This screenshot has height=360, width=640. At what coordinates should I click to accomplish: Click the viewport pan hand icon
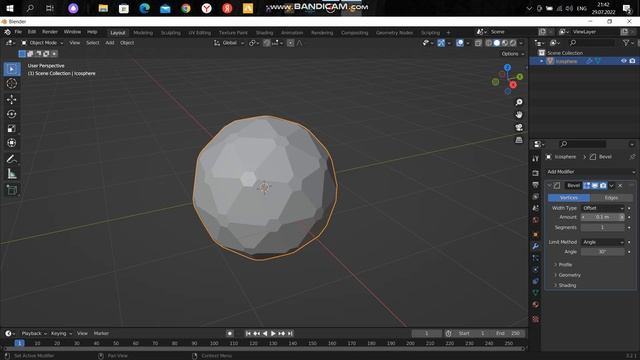[x=519, y=115]
